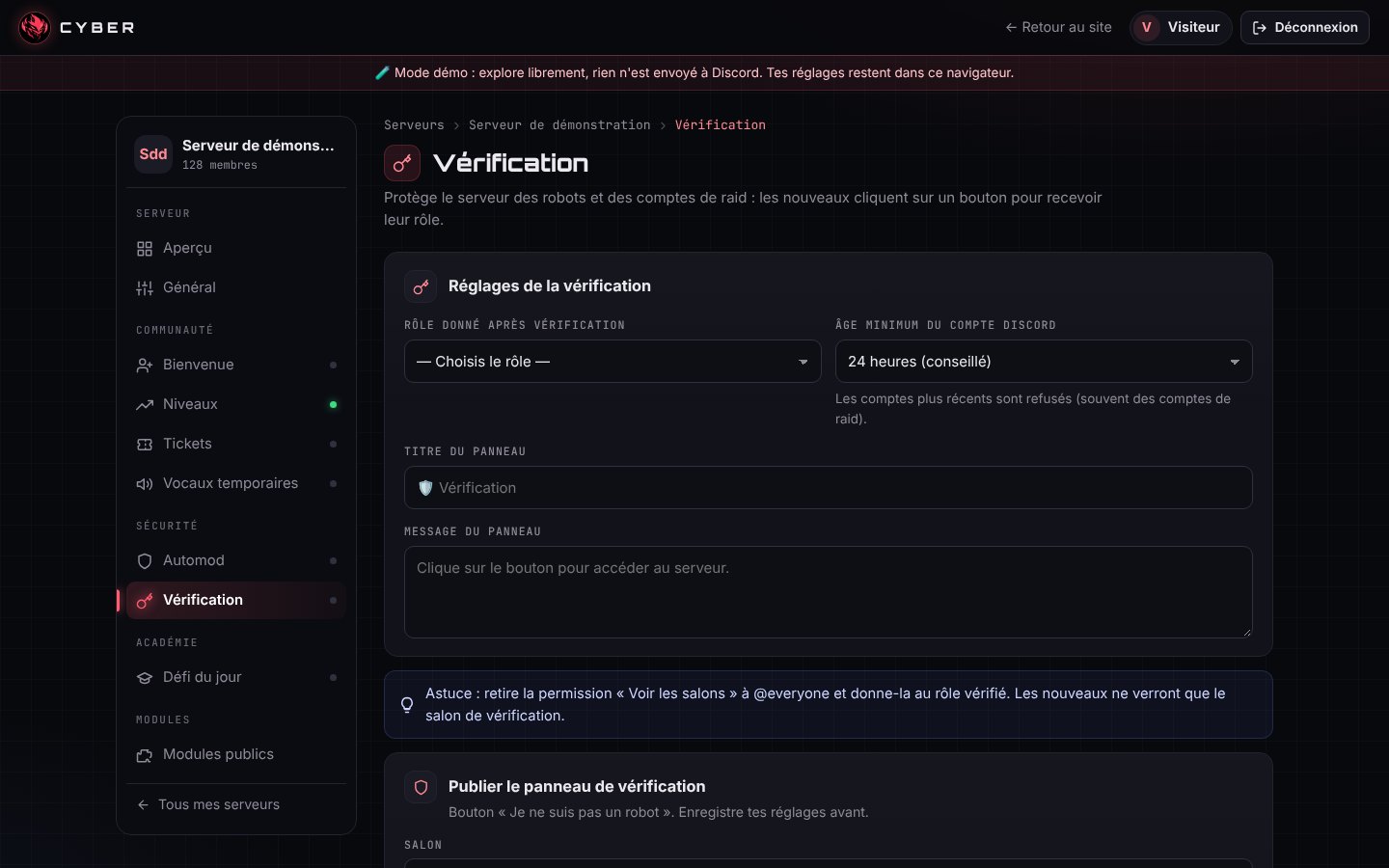1389x868 pixels.
Task: Click the lightbulb icon in the Astuce tip
Action: tap(407, 705)
